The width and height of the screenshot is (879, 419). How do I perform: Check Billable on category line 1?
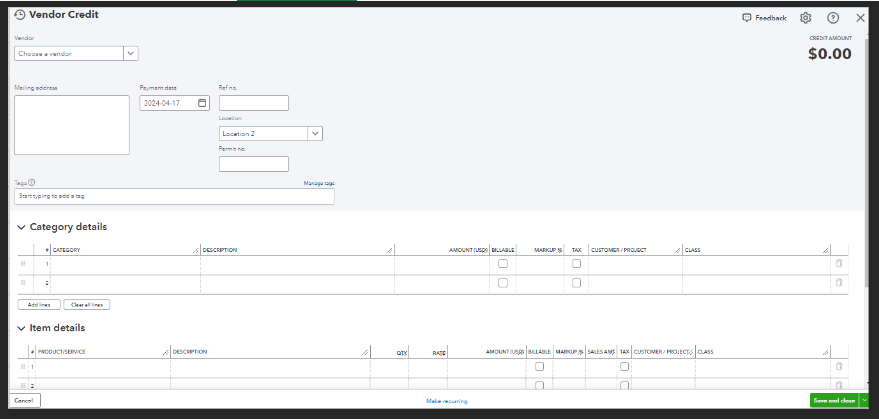[503, 264]
